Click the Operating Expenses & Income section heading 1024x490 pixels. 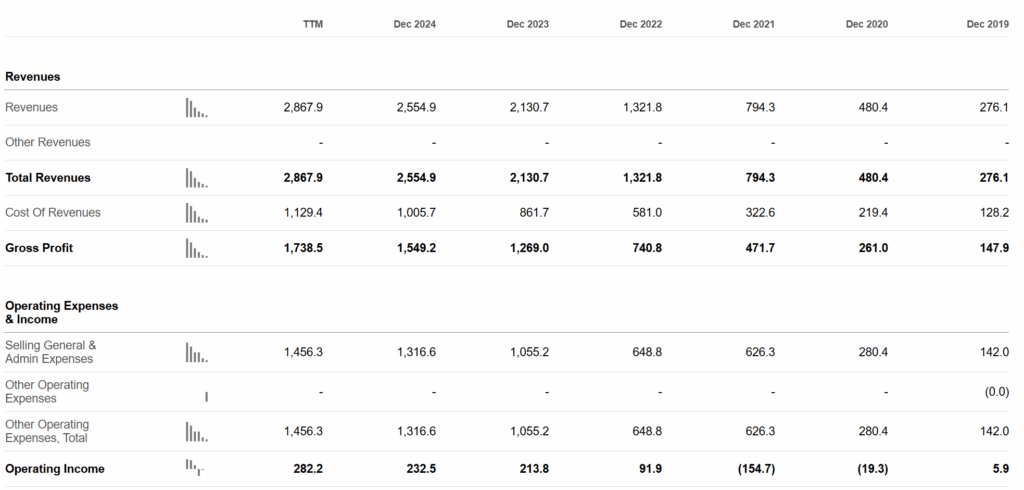[x=61, y=312]
